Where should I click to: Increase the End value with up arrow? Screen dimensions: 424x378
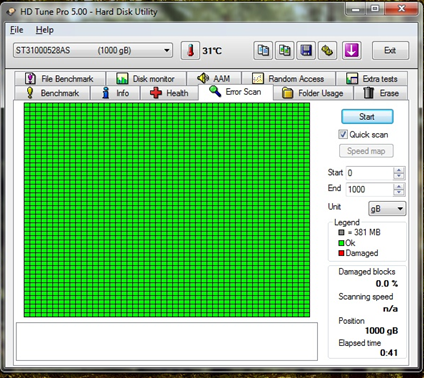[x=399, y=186]
